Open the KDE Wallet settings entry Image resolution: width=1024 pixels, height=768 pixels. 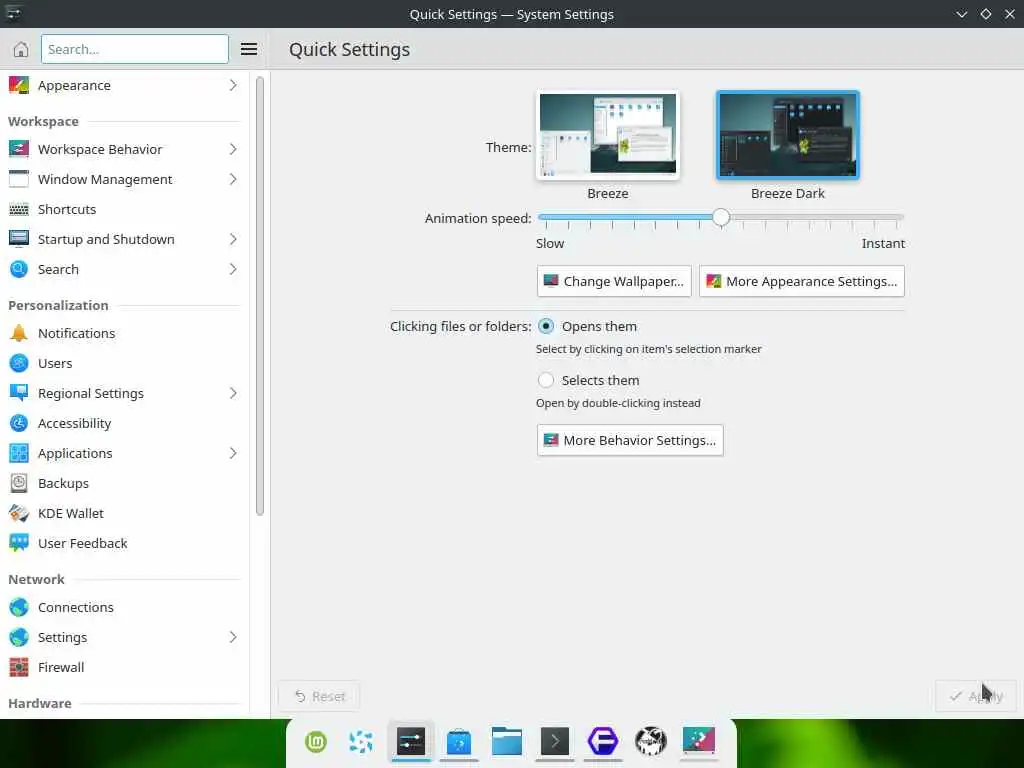click(x=124, y=513)
